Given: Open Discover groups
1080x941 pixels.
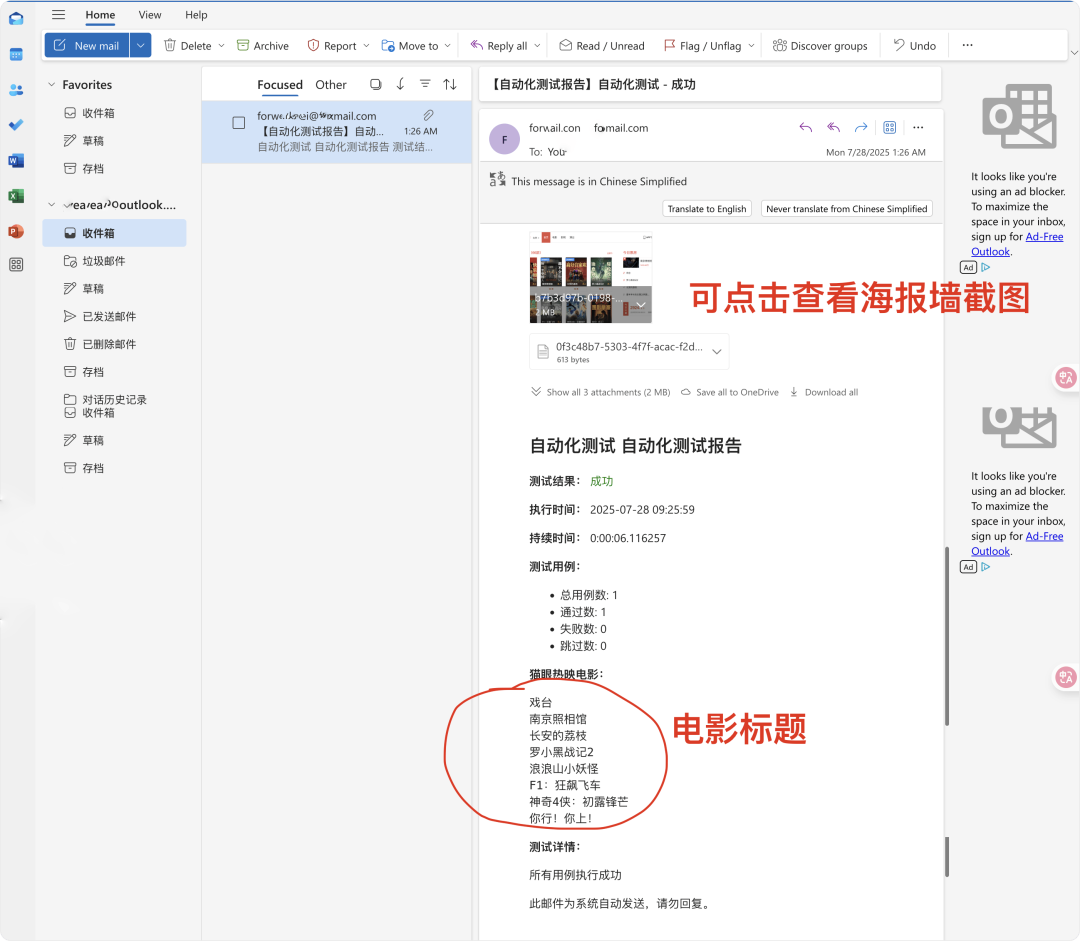Looking at the screenshot, I should point(820,45).
